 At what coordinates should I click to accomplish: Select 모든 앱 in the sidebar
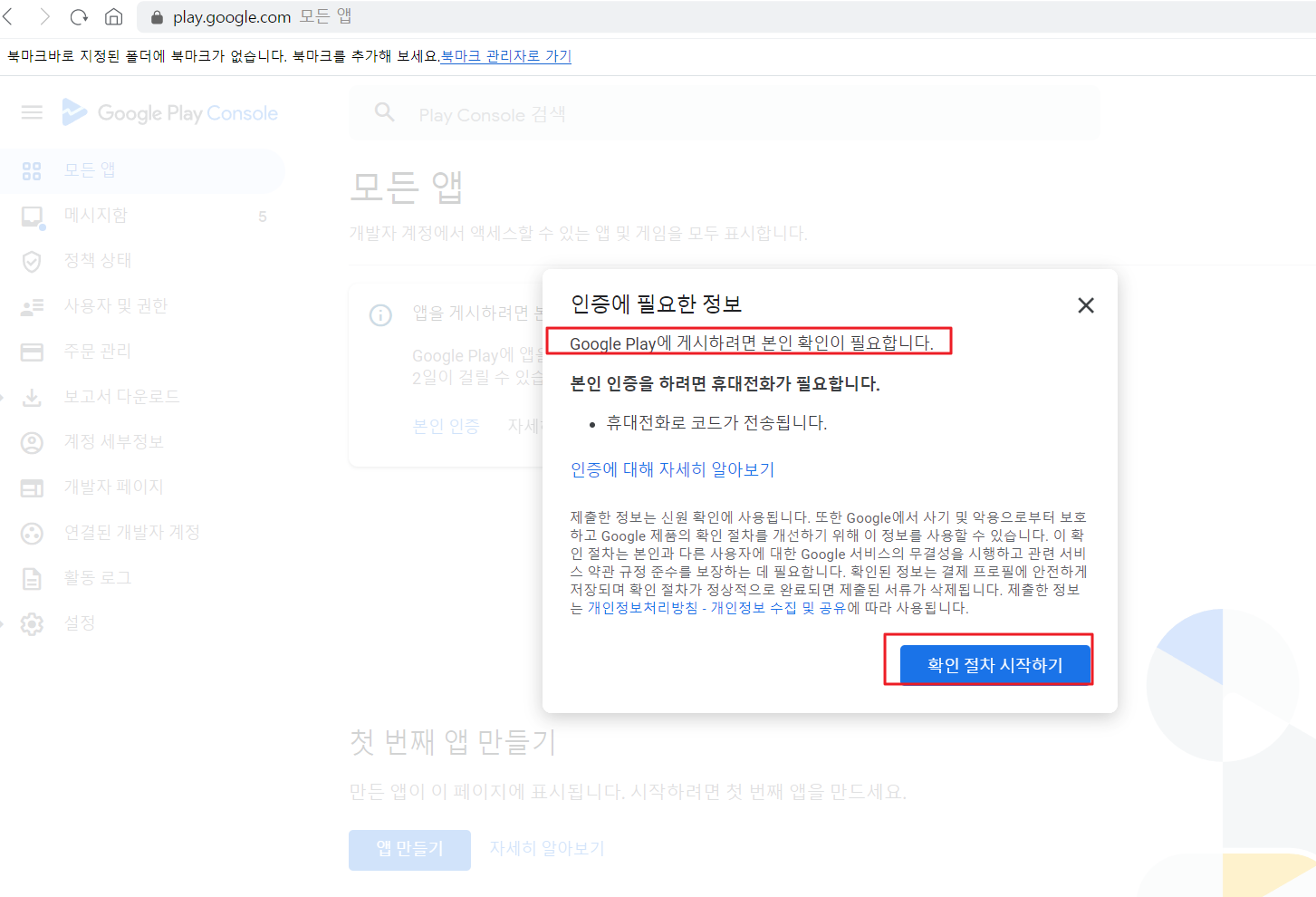pyautogui.click(x=142, y=170)
